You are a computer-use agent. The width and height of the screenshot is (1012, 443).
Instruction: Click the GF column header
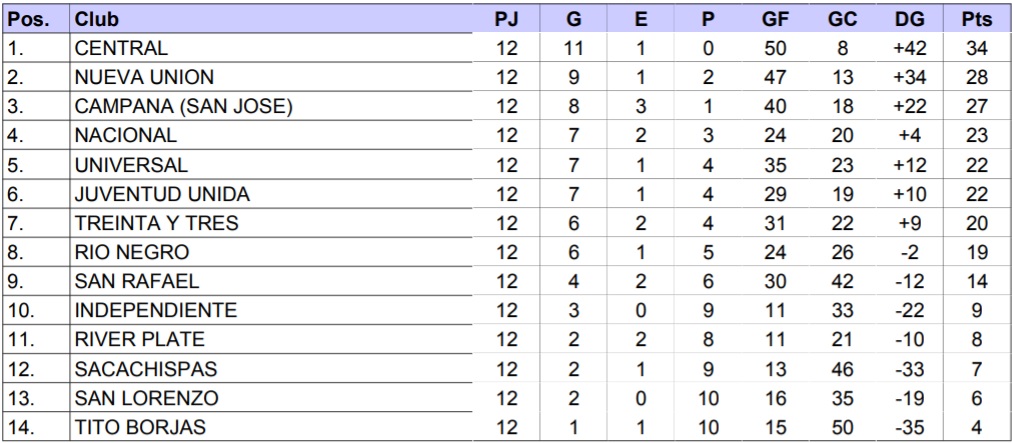pyautogui.click(x=775, y=19)
